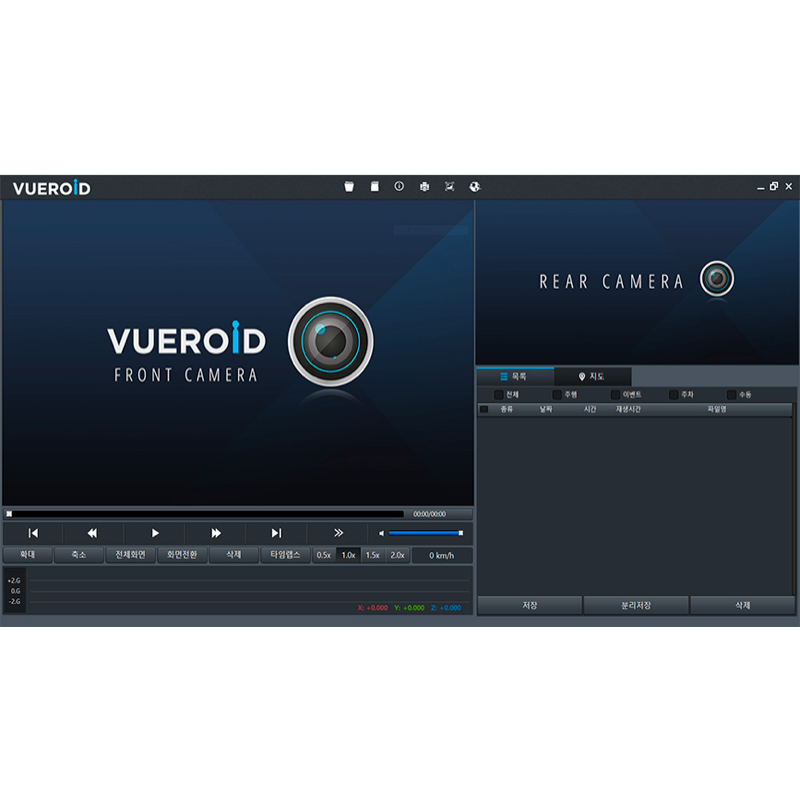Click the volume slider track
Screen dimensions: 800x800
424,533
